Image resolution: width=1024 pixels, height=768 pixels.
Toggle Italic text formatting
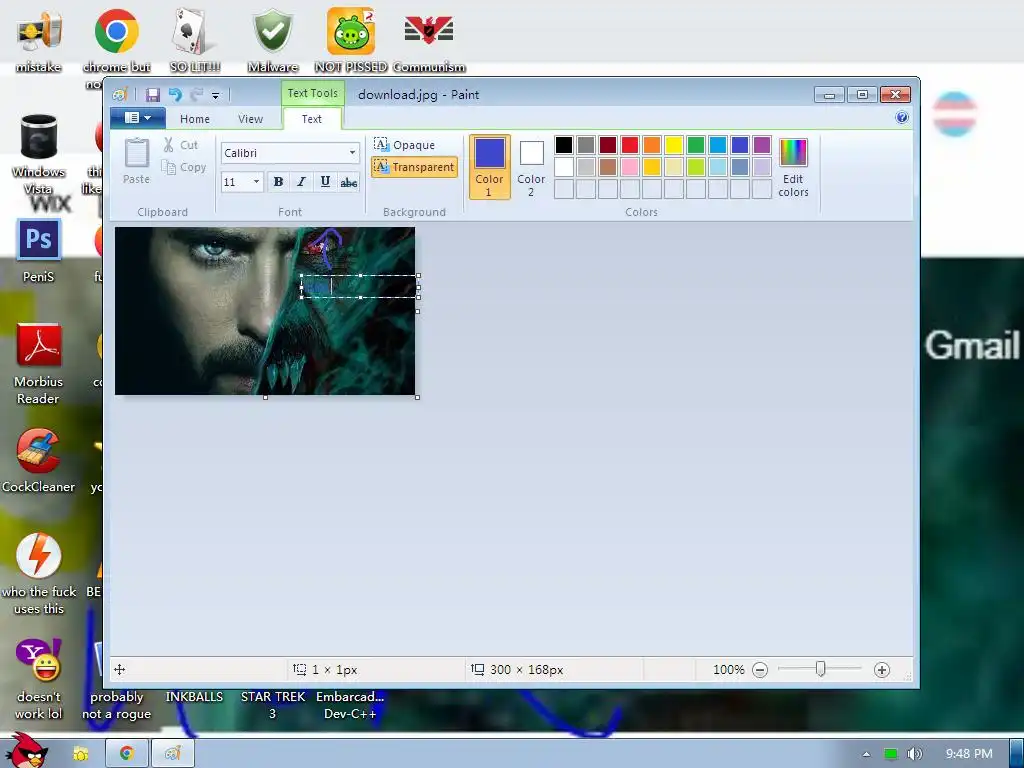301,182
